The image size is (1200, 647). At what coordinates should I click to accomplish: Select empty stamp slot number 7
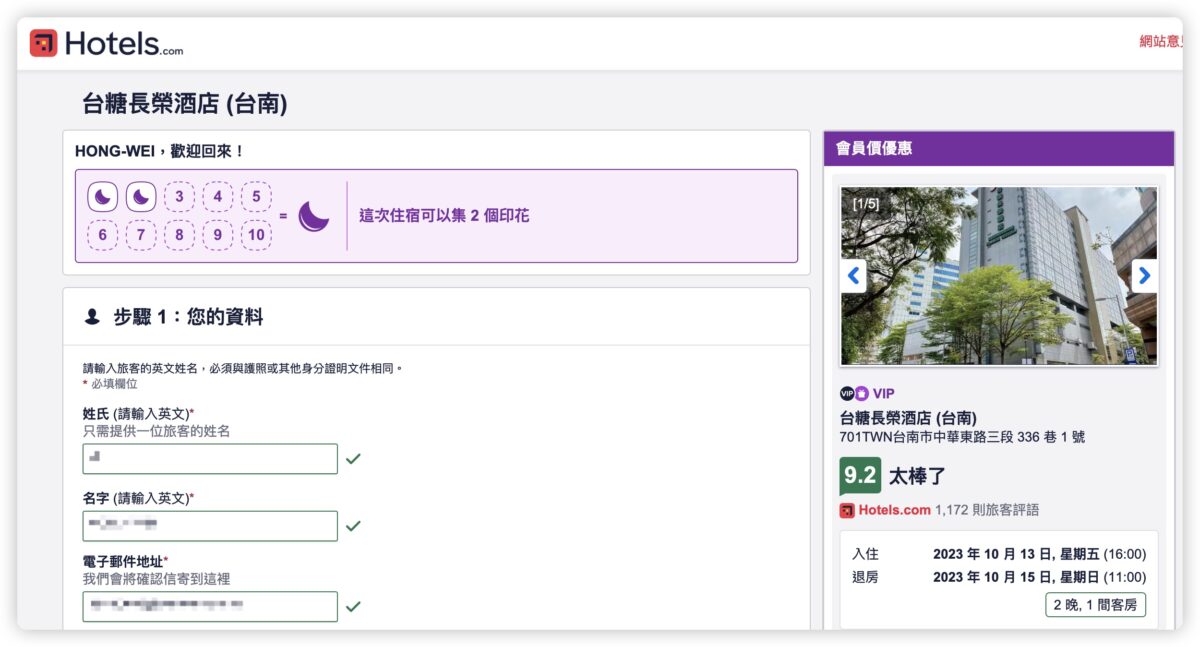tap(141, 235)
